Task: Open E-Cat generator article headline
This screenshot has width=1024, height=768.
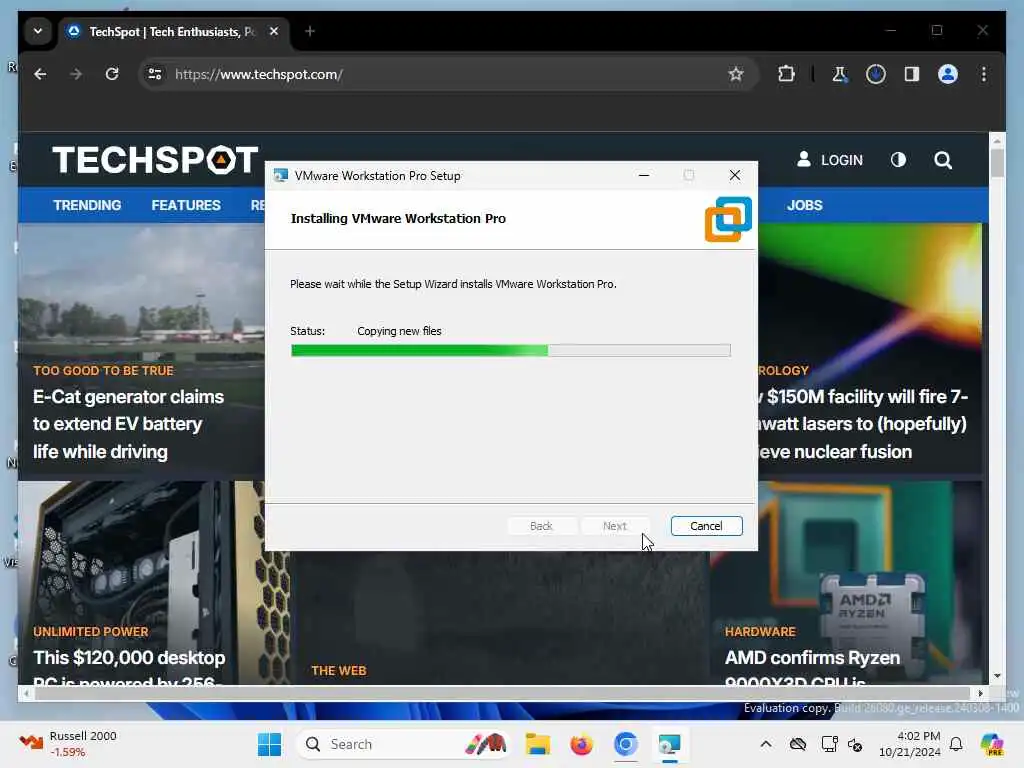Action: (129, 424)
